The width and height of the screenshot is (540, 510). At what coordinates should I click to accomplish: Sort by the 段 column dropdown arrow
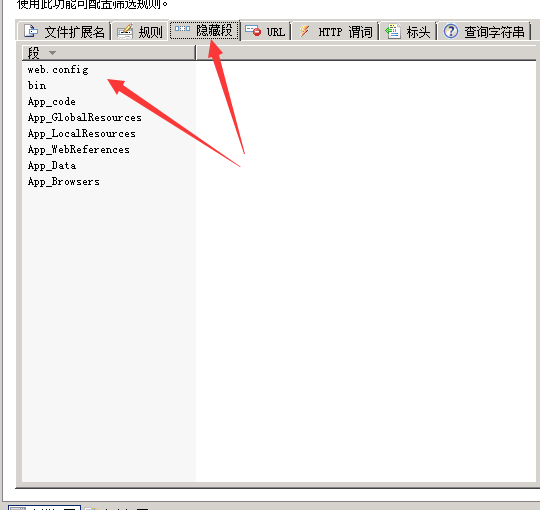pyautogui.click(x=52, y=53)
